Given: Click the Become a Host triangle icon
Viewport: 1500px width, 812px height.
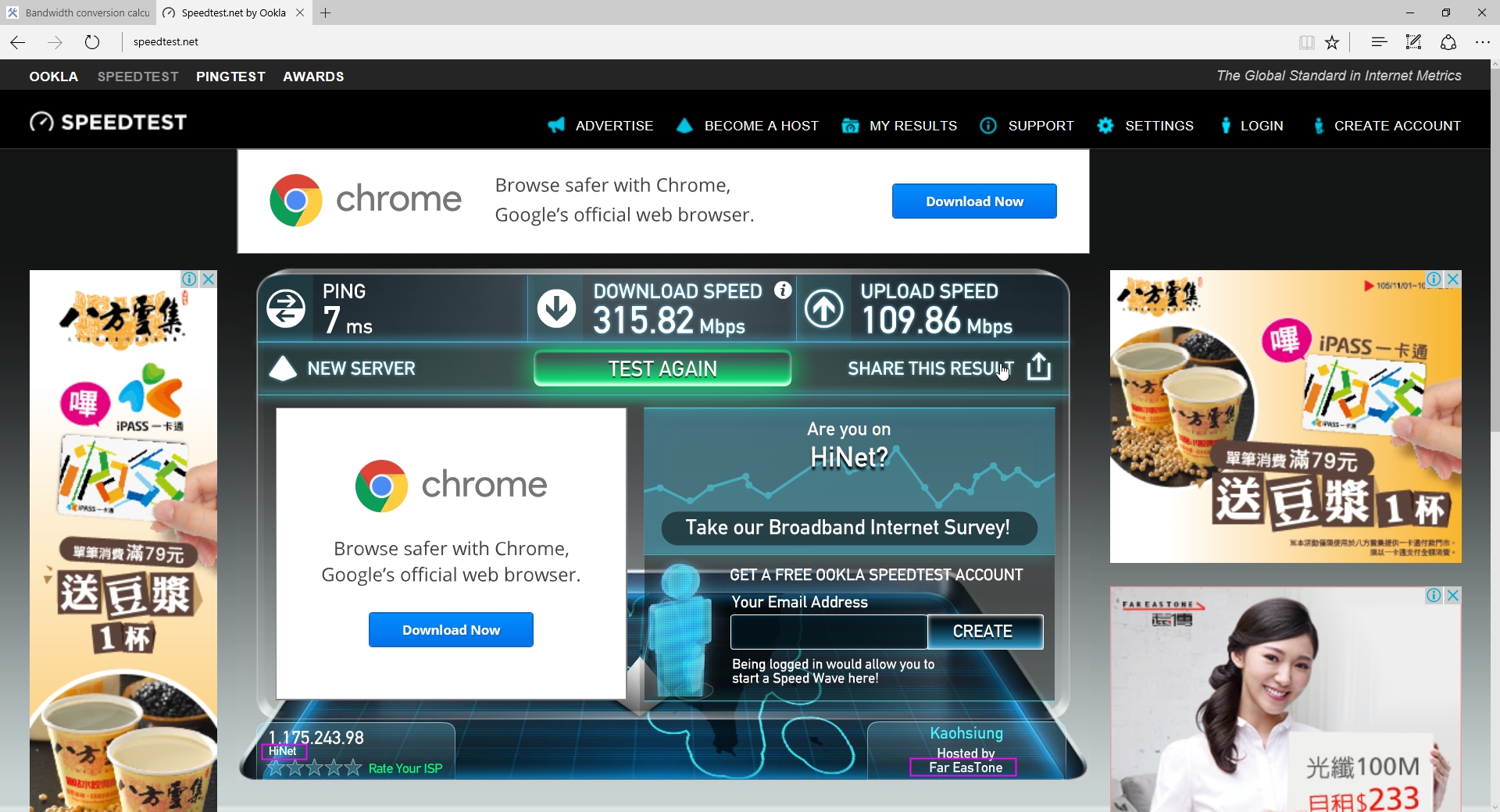Looking at the screenshot, I should pos(684,125).
